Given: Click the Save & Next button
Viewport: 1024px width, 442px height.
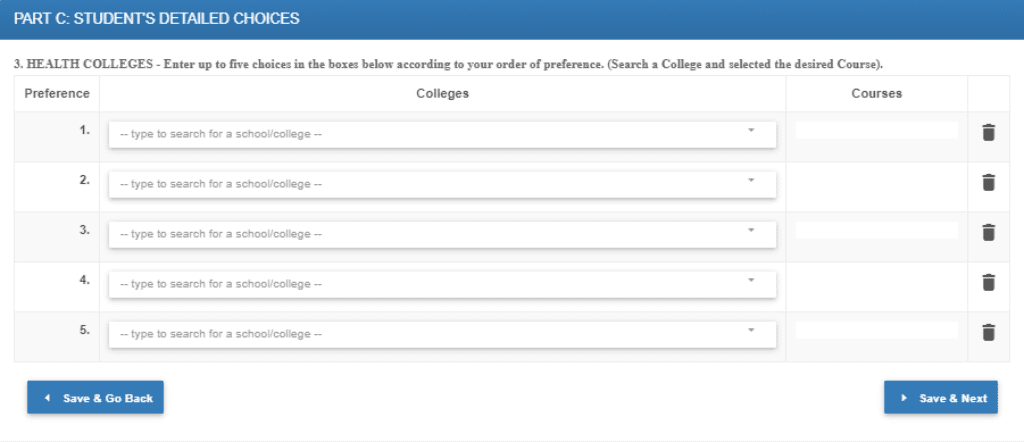Looking at the screenshot, I should [940, 398].
